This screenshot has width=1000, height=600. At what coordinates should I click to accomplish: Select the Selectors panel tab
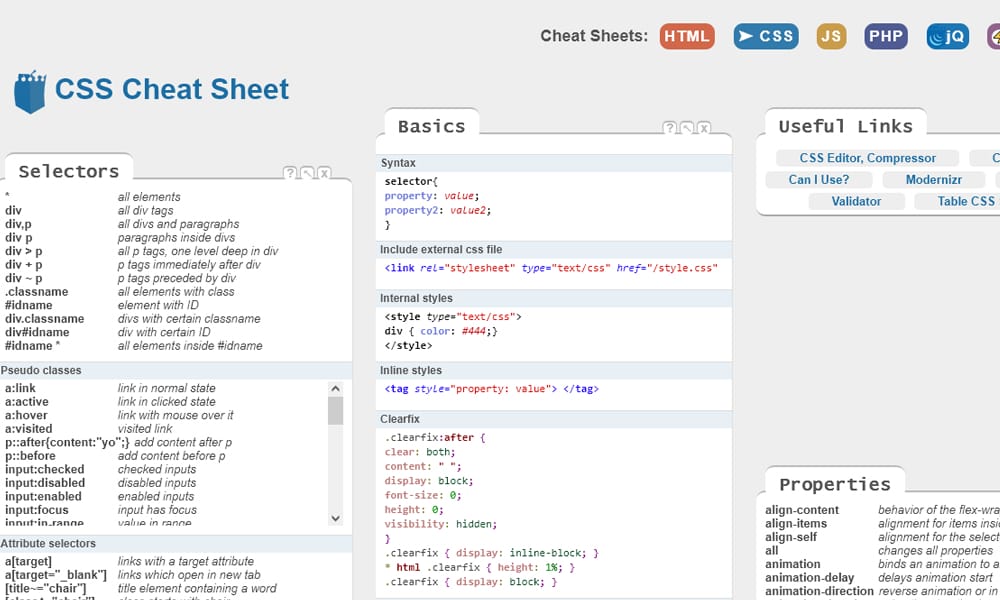(69, 171)
